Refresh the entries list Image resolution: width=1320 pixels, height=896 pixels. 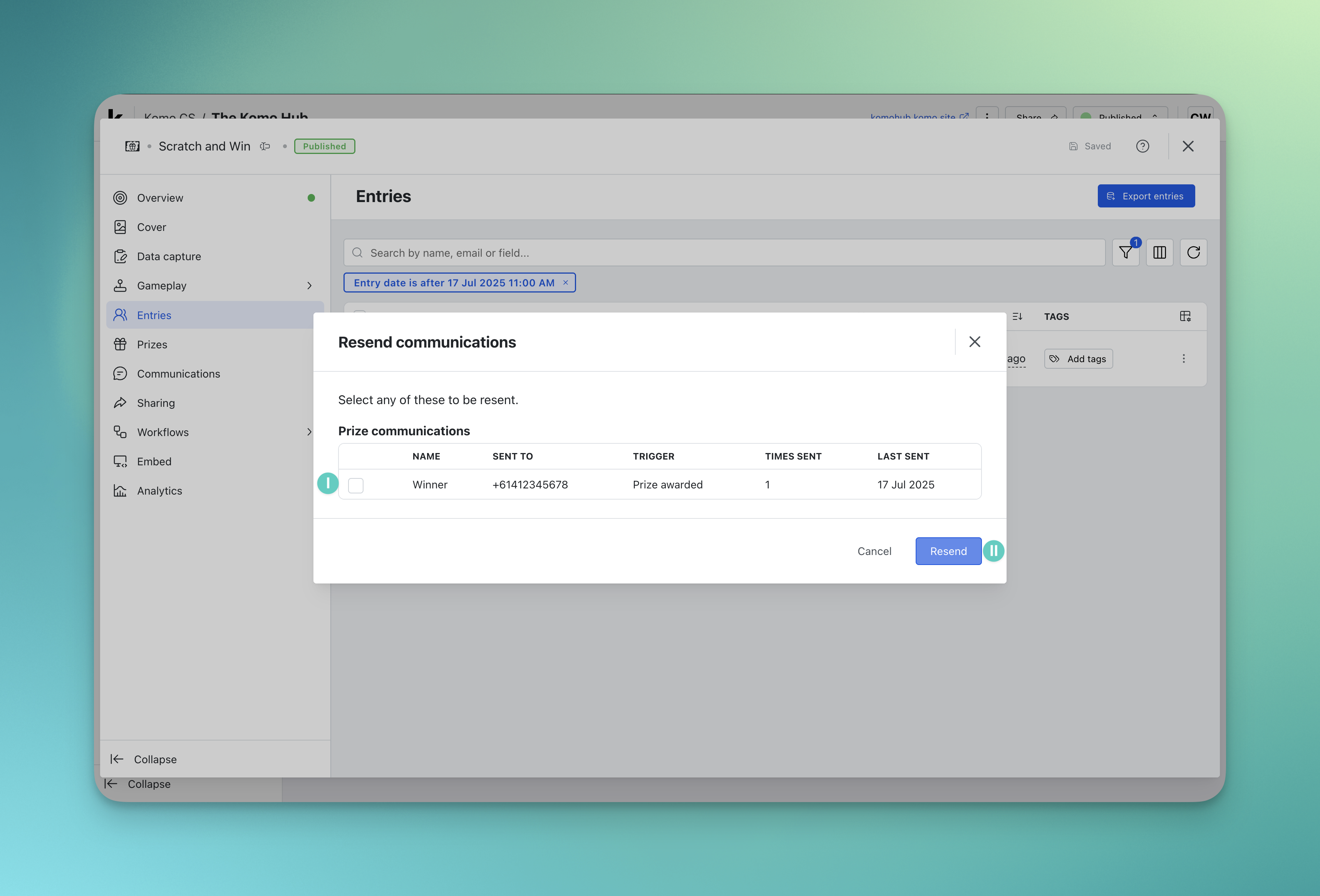1193,253
